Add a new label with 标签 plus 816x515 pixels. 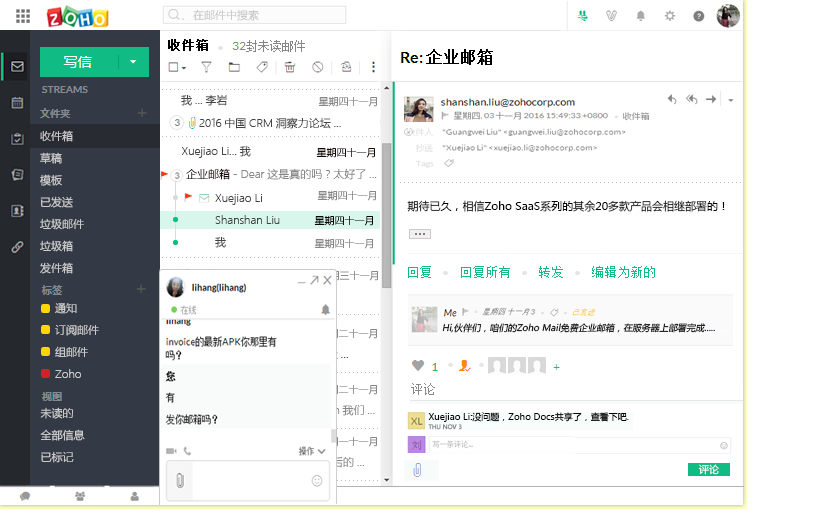click(x=141, y=289)
